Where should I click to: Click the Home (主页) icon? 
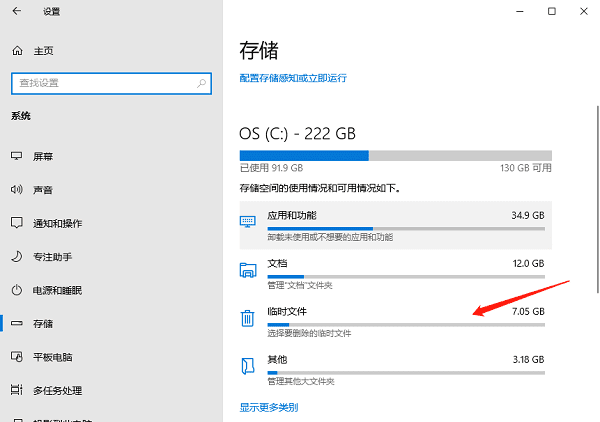tap(17, 51)
